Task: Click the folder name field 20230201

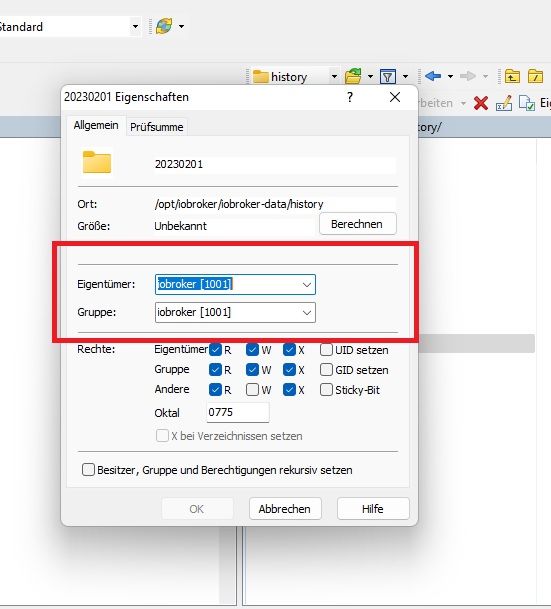Action: (x=275, y=164)
